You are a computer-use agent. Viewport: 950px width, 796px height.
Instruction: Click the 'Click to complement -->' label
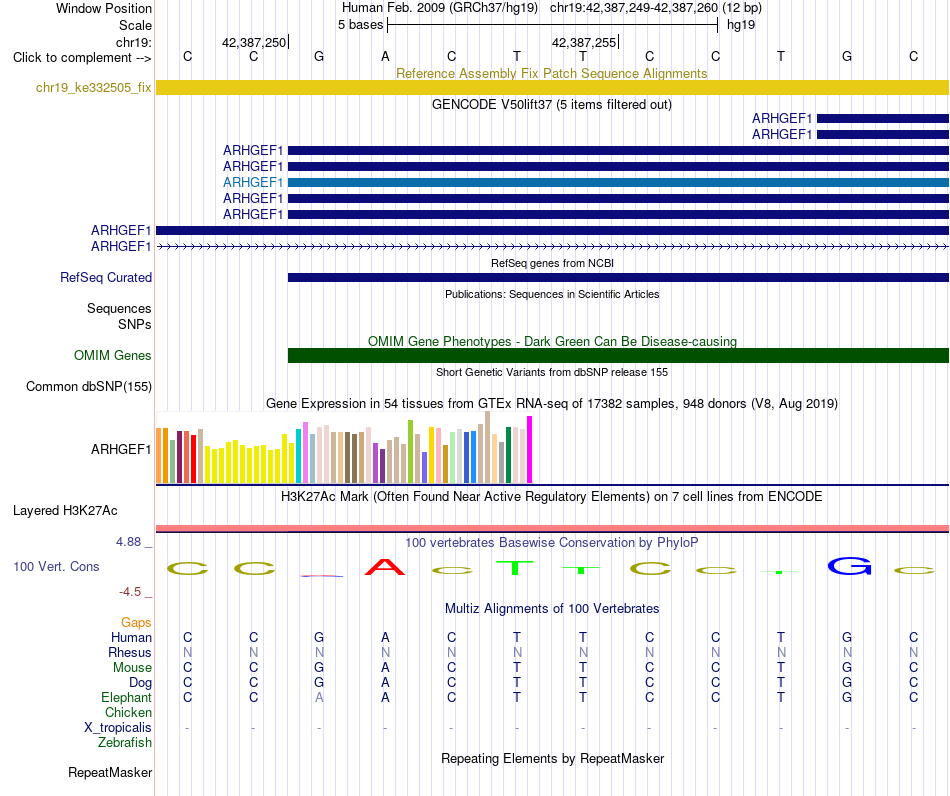82,58
